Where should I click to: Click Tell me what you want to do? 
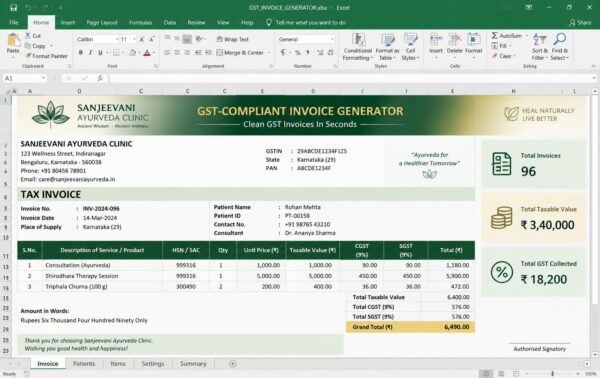[306, 23]
